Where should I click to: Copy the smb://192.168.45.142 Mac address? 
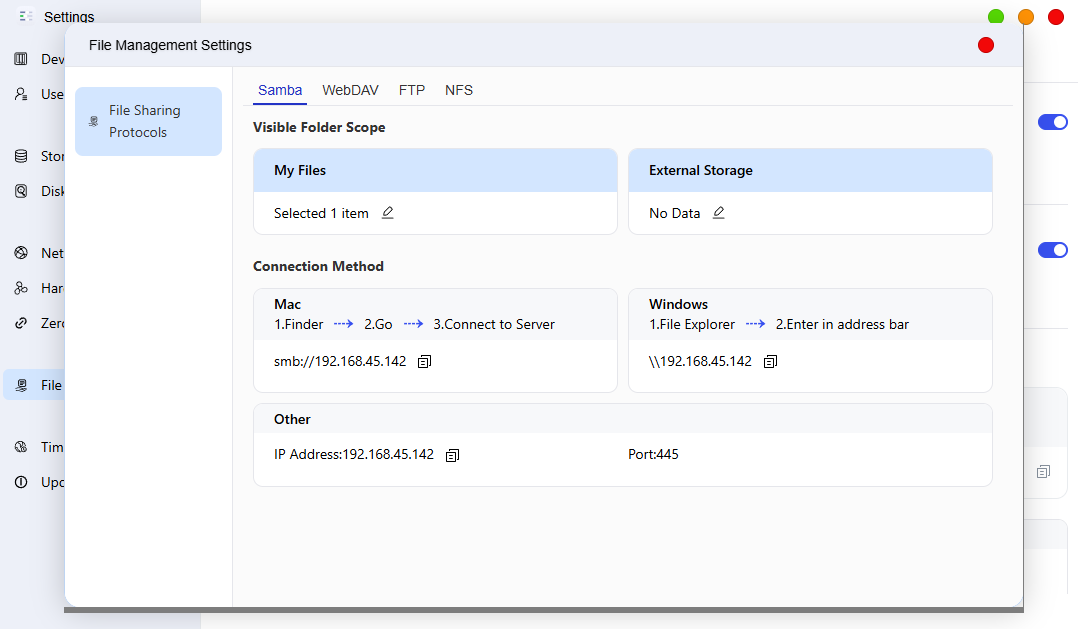coord(424,362)
